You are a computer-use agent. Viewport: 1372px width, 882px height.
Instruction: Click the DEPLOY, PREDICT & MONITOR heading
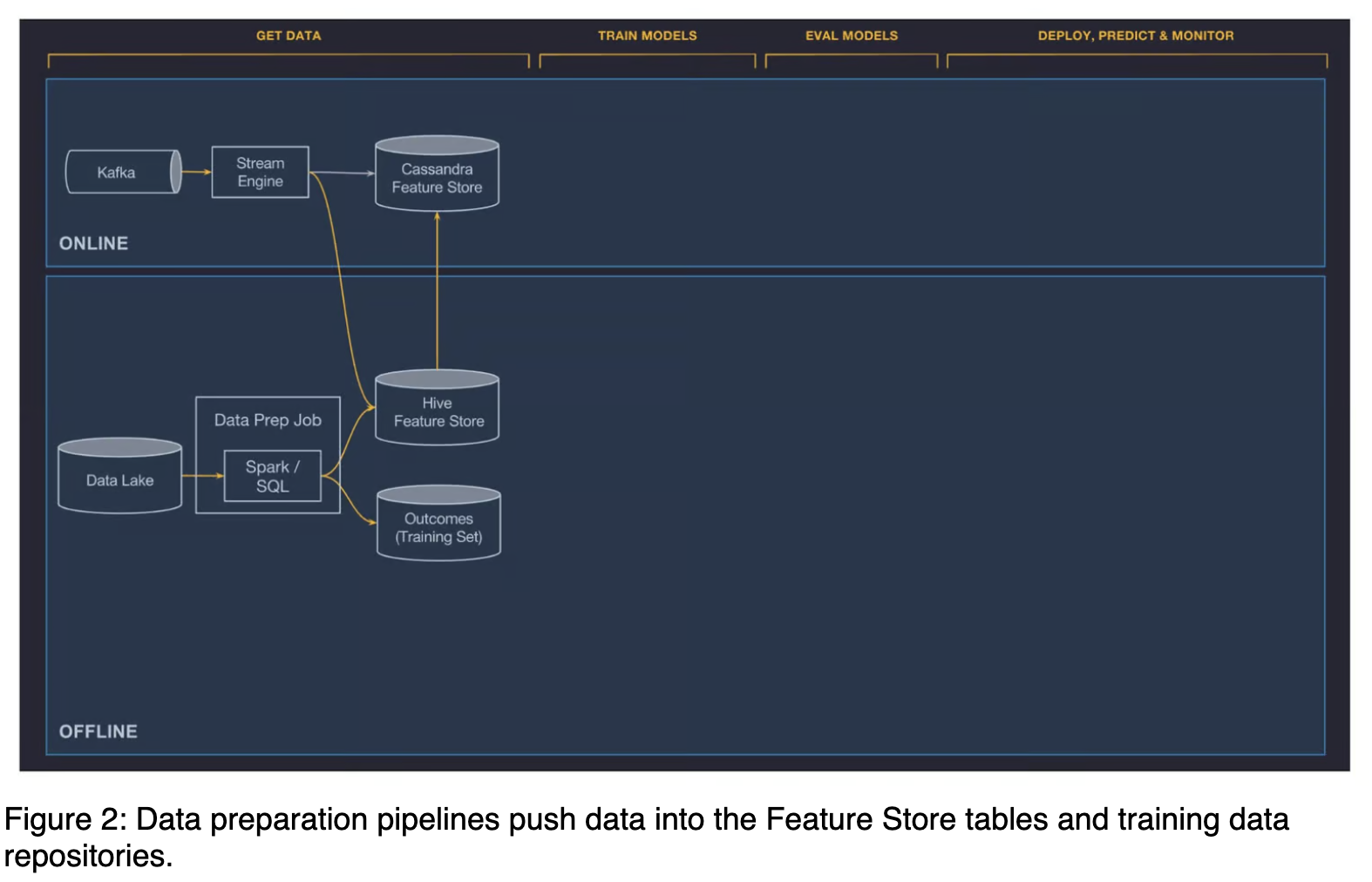[x=1135, y=36]
